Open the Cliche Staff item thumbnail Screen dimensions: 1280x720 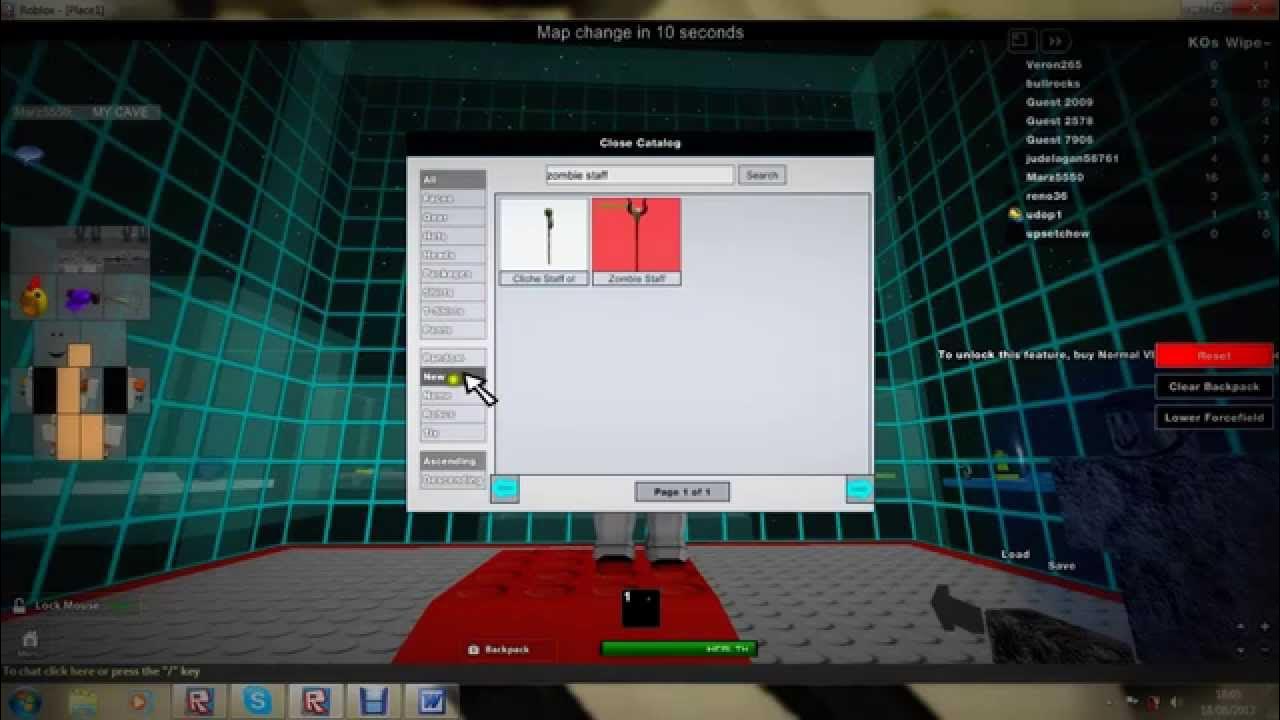(x=544, y=242)
